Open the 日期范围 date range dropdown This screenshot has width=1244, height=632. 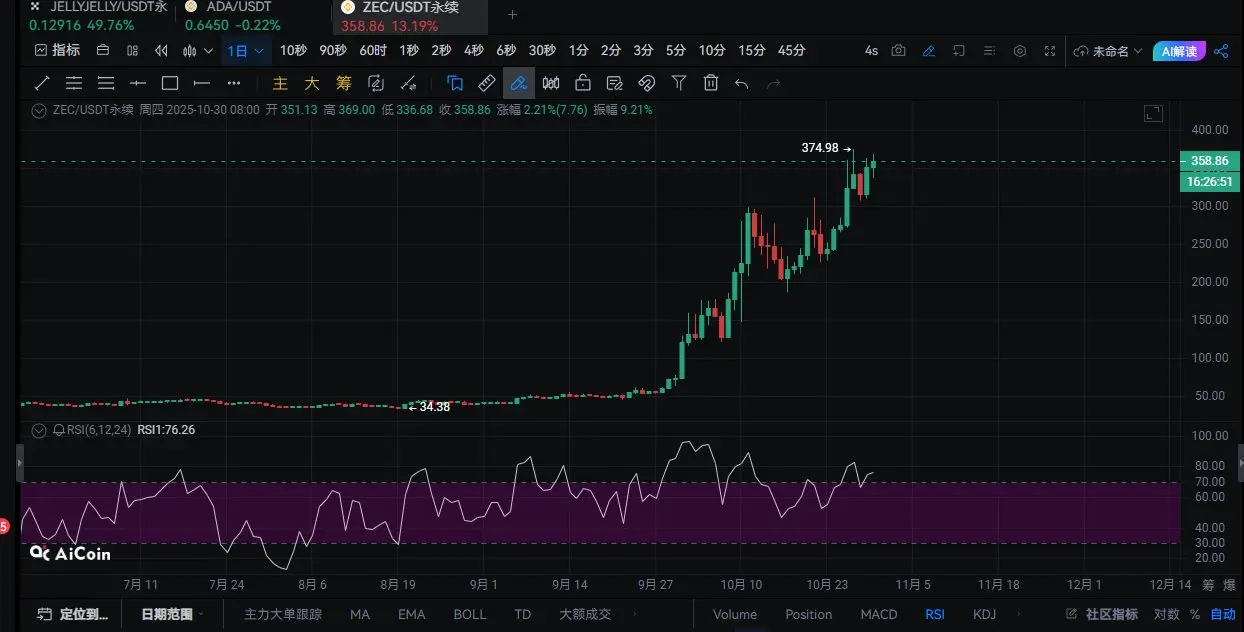pos(172,614)
